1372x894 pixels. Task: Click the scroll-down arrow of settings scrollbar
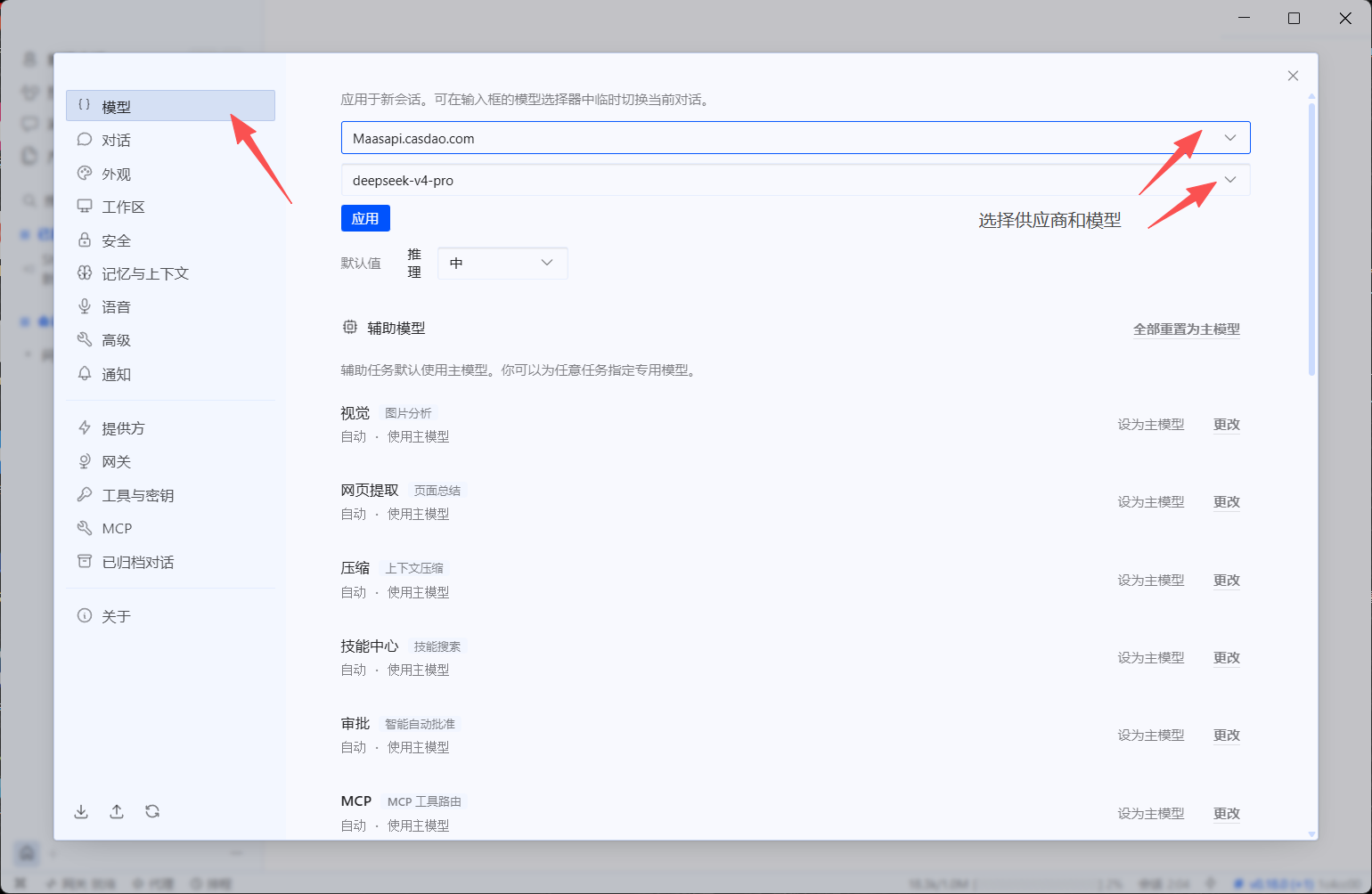point(1311,834)
